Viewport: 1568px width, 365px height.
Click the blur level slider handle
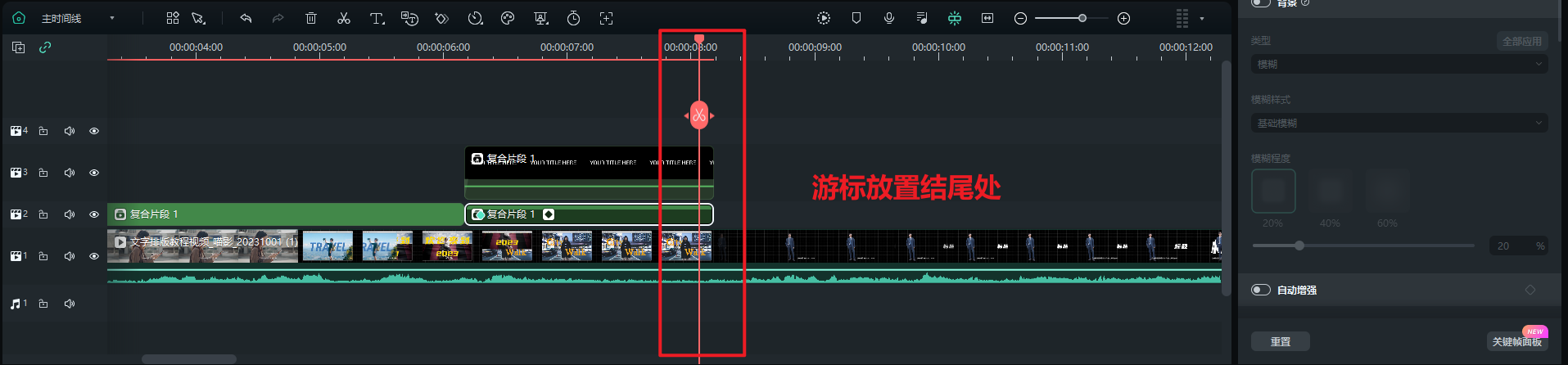(x=1299, y=246)
